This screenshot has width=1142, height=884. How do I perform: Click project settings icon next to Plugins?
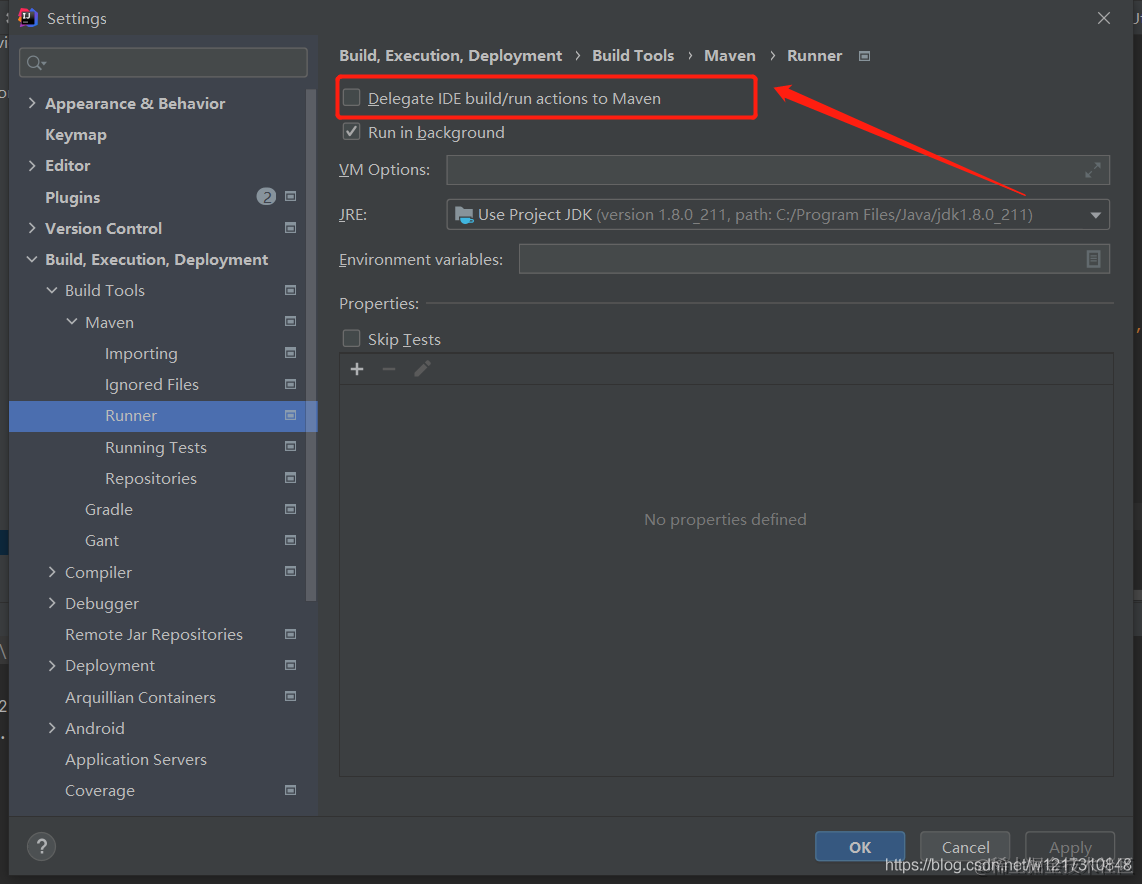[291, 197]
